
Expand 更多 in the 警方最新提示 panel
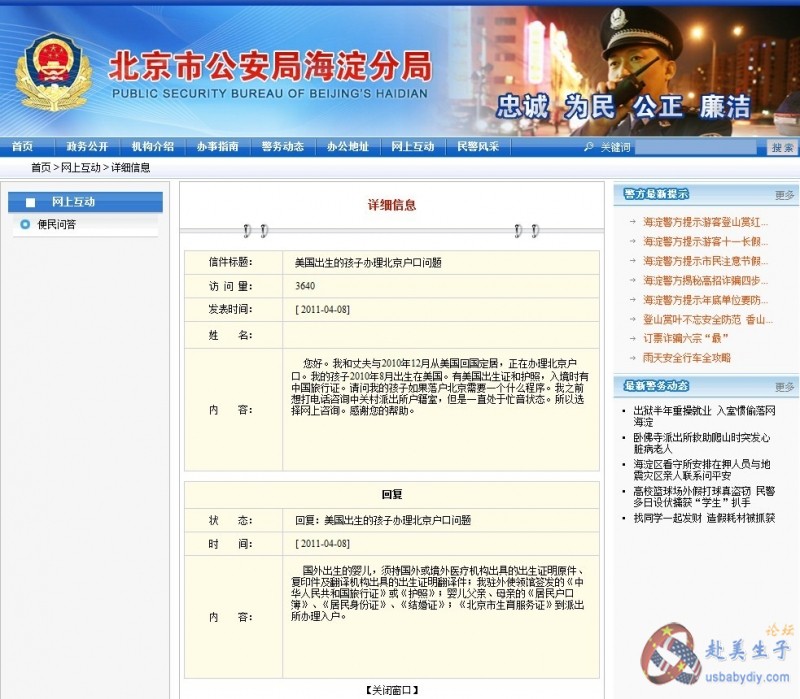coord(784,195)
